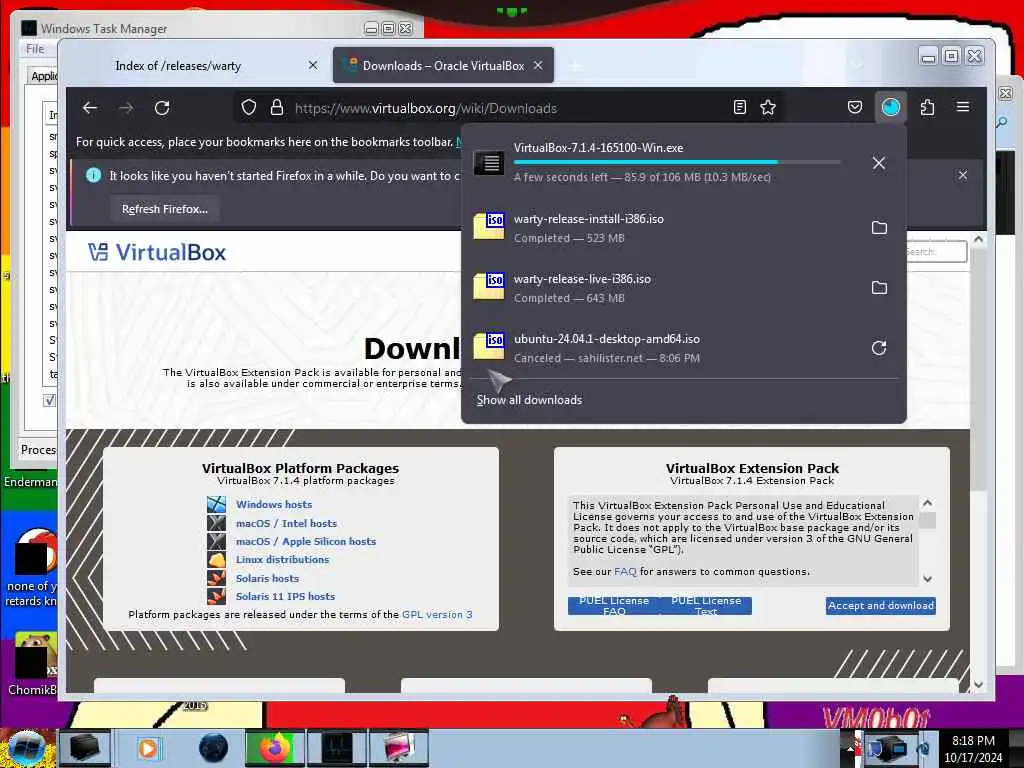Click Linux distributions penguin icon
The width and height of the screenshot is (1024, 768).
click(216, 560)
